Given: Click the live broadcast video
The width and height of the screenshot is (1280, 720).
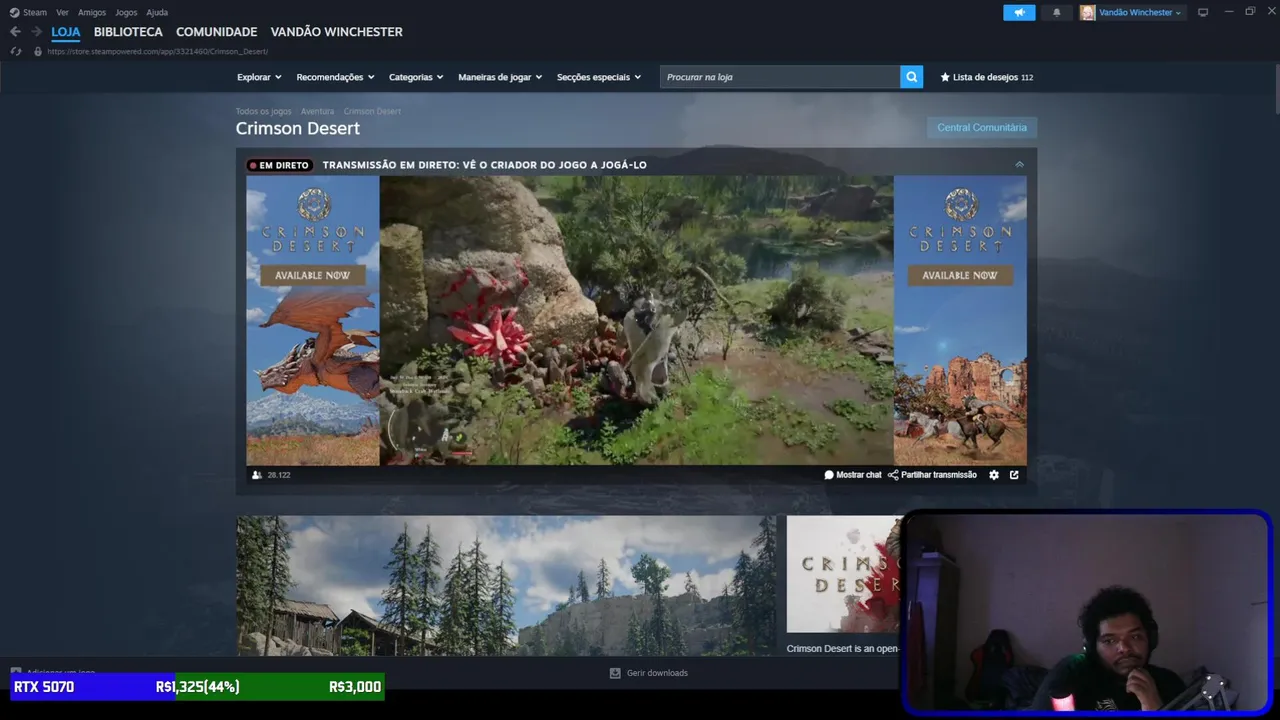Looking at the screenshot, I should pyautogui.click(x=636, y=320).
